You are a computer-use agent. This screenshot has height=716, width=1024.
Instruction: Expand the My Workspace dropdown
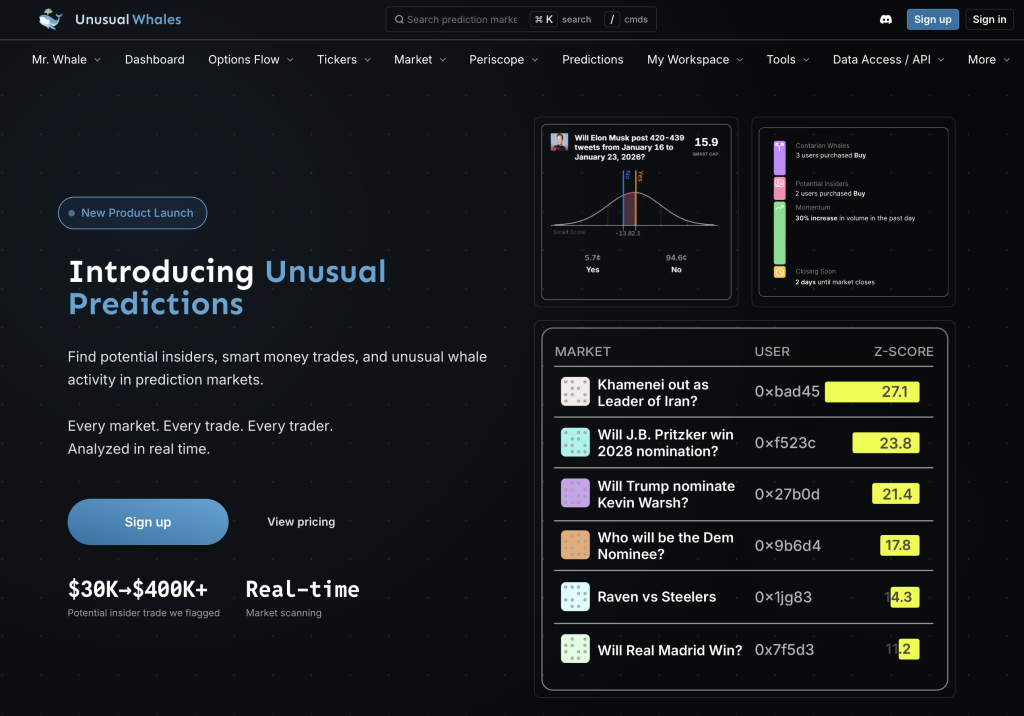click(x=695, y=59)
